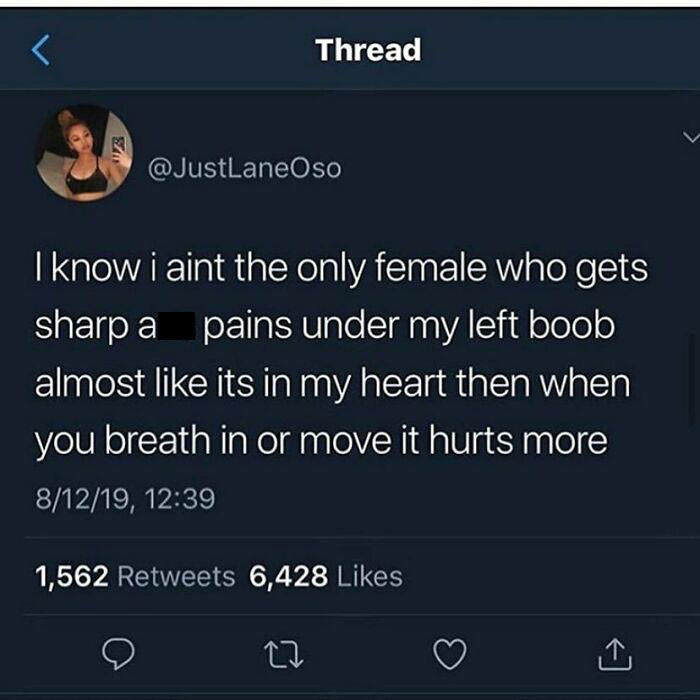This screenshot has width=700, height=700.
Task: Select the tweet body text
Action: (342, 354)
